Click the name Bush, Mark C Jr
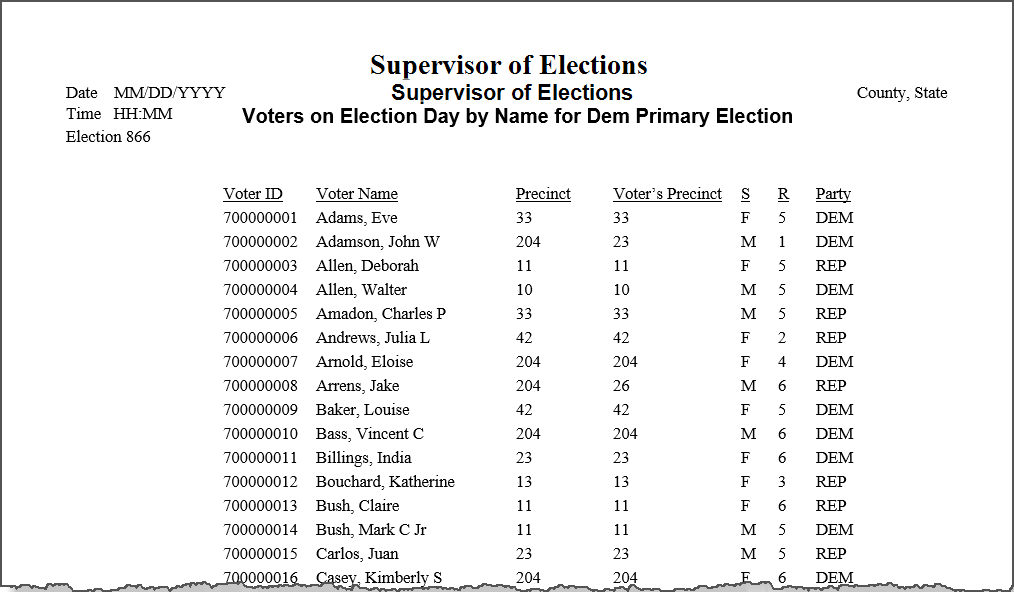This screenshot has height=592, width=1014. point(371,530)
